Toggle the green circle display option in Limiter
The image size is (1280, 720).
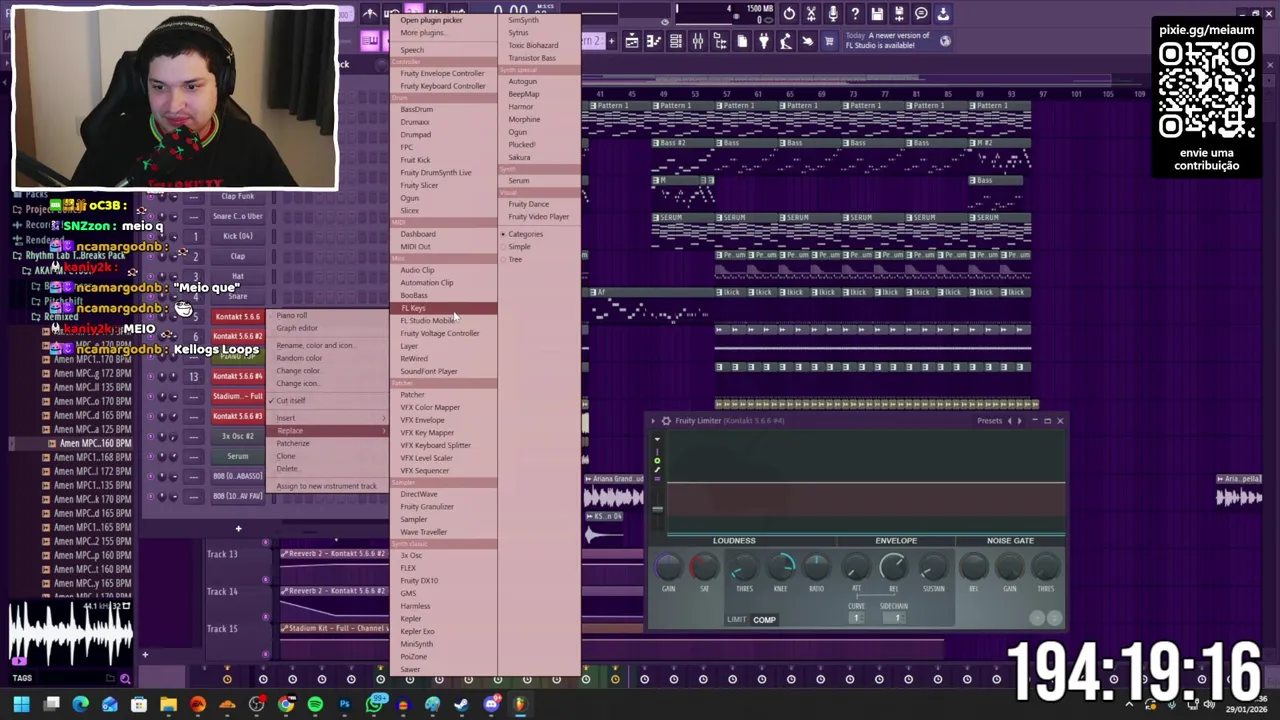[657, 461]
